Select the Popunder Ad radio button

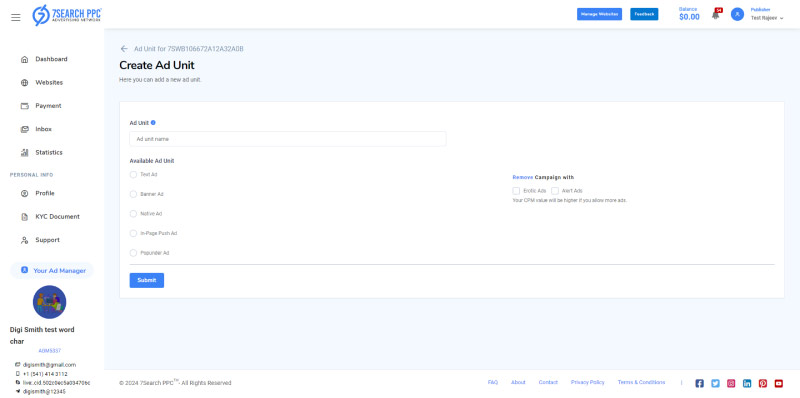tap(133, 253)
